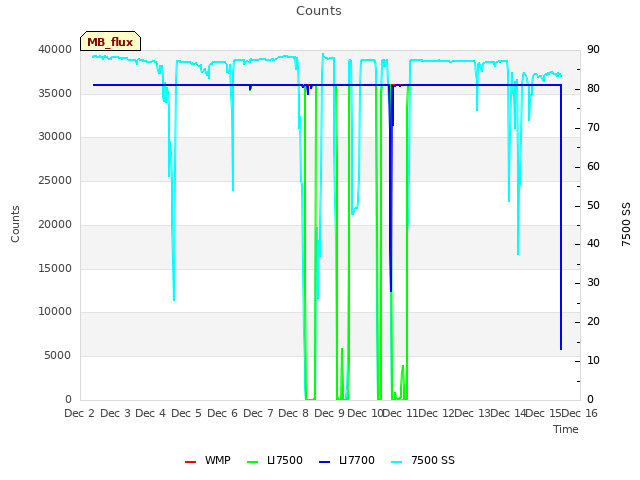Click the 10000 left axis value
This screenshot has height=480, width=640.
(55, 311)
